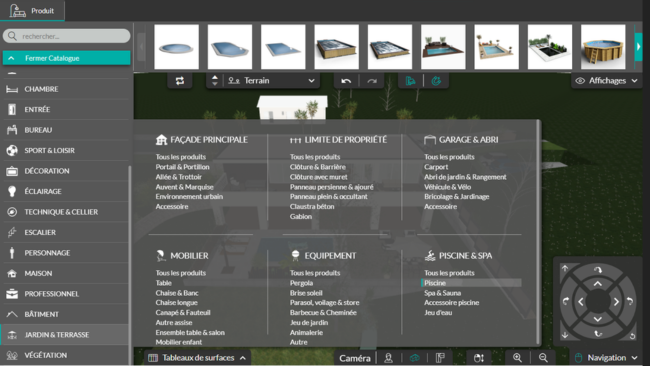The width and height of the screenshot is (650, 366).
Task: Advance the product carousel with right arrow
Action: coord(638,47)
